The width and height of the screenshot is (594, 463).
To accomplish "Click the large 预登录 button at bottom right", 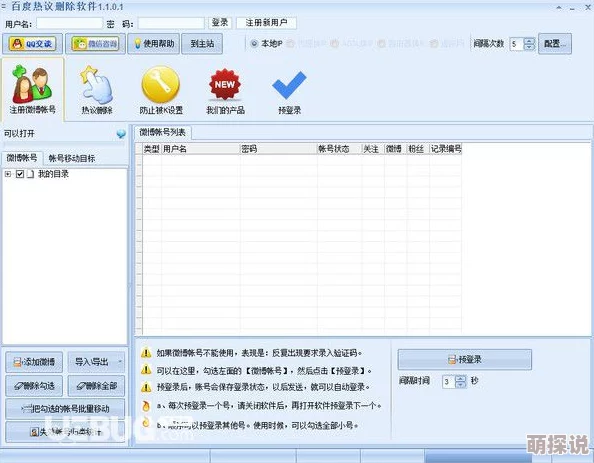I will point(464,359).
